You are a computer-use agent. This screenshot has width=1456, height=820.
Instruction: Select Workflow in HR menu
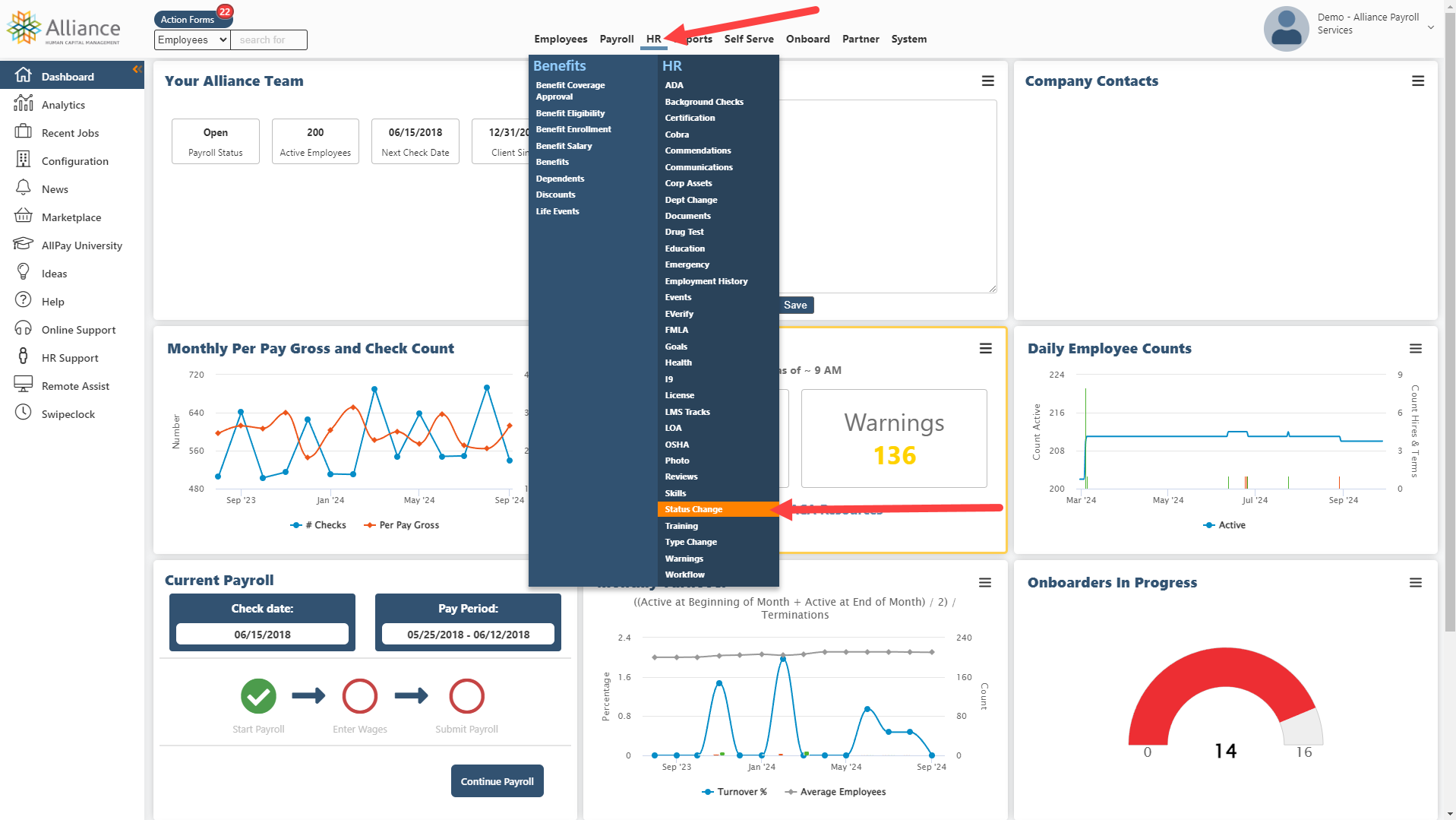(685, 575)
